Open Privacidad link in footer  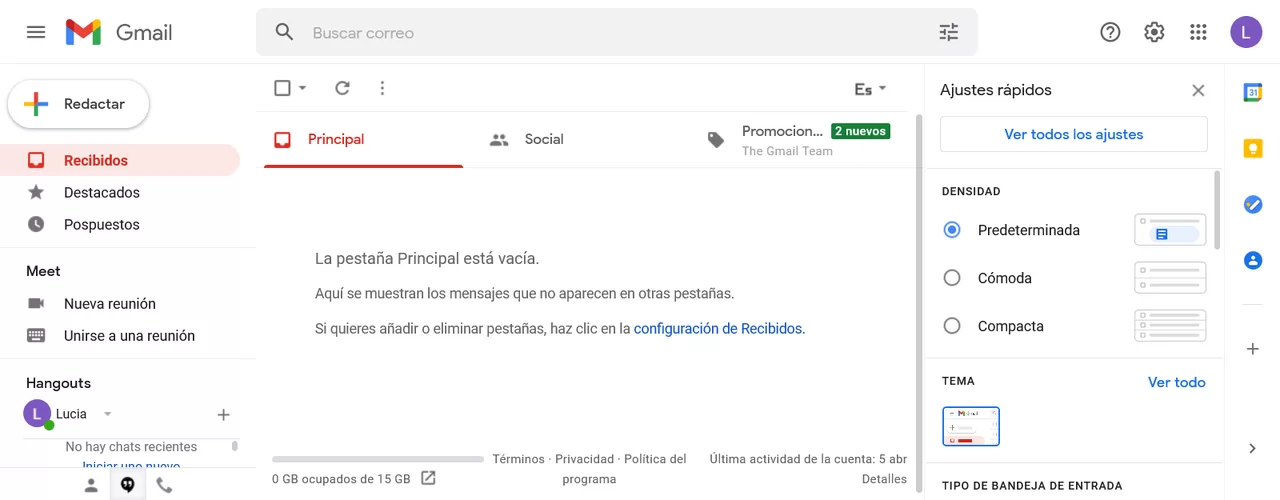pyautogui.click(x=585, y=459)
